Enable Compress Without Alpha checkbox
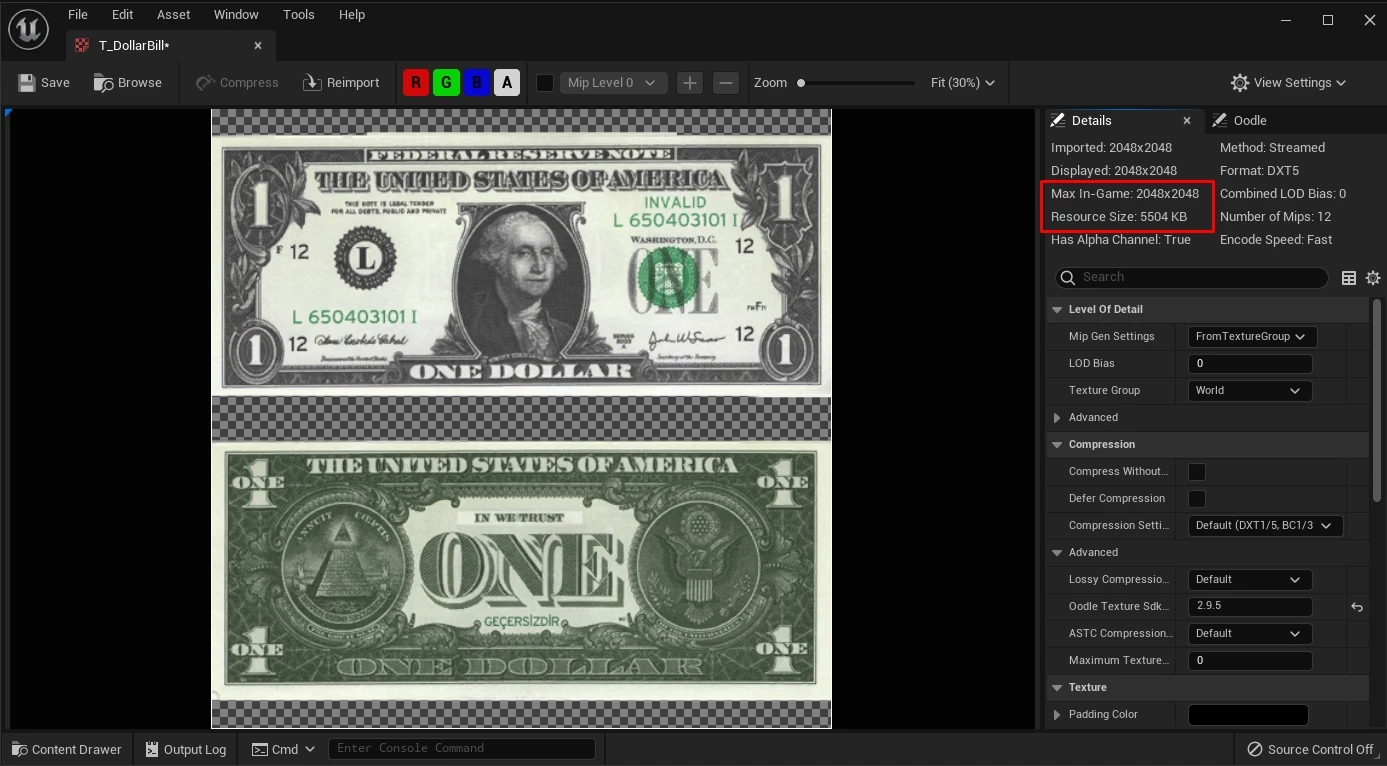1387x766 pixels. (x=1197, y=472)
